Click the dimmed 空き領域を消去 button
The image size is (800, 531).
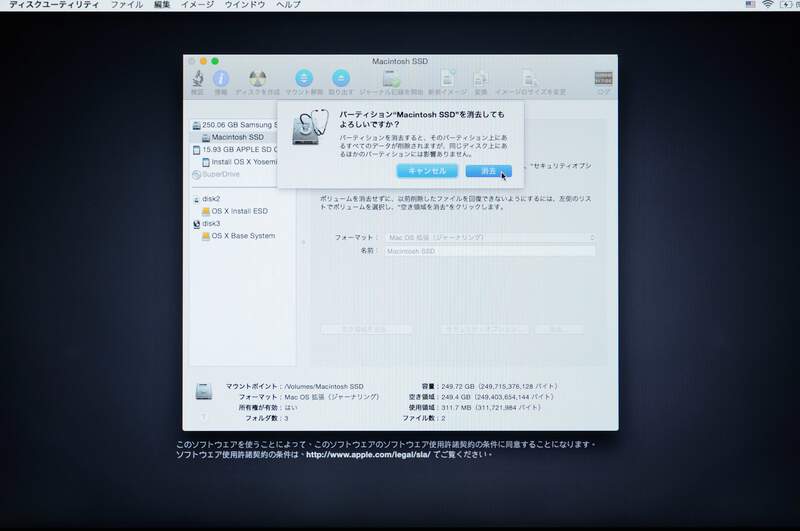click(x=366, y=329)
